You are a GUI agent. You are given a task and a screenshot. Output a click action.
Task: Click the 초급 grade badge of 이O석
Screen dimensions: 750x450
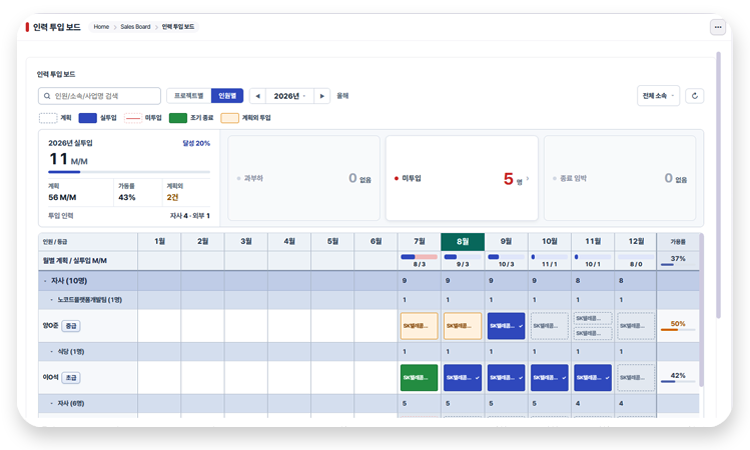[71, 377]
